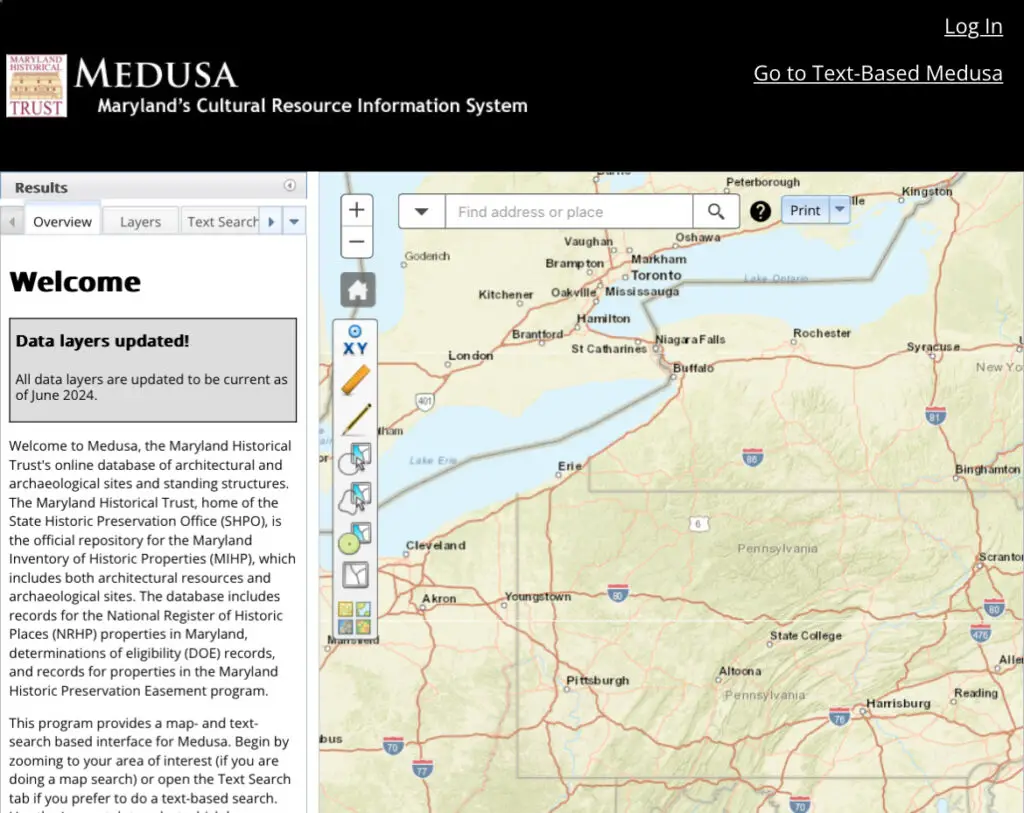1024x813 pixels.
Task: Show next tabs with right arrow
Action: [271, 221]
